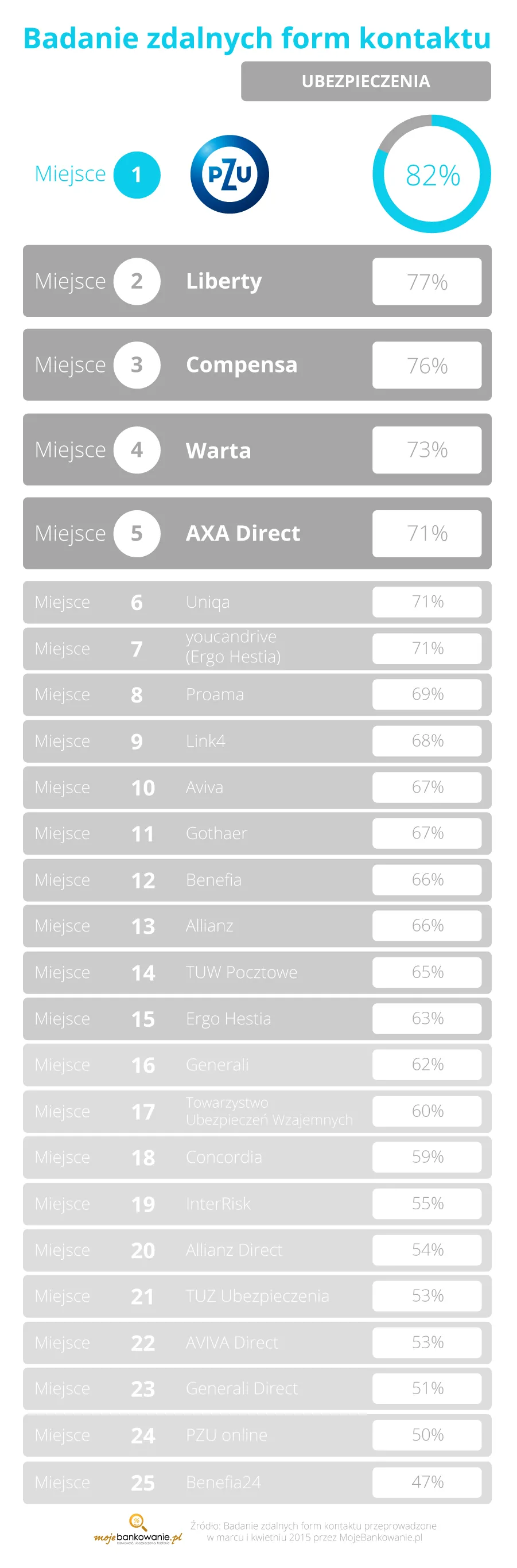Image resolution: width=517 pixels, height=1568 pixels.
Task: Click the 82% circular progress ring
Action: pyautogui.click(x=432, y=174)
